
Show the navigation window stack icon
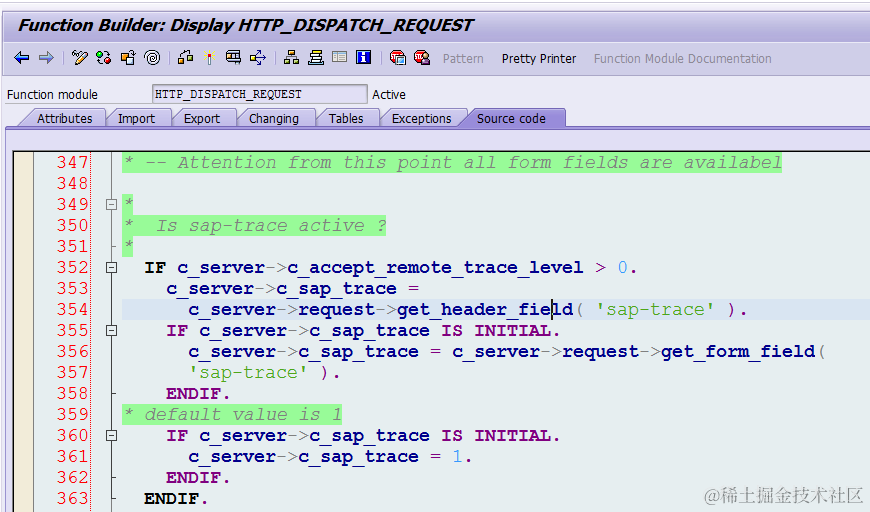316,58
